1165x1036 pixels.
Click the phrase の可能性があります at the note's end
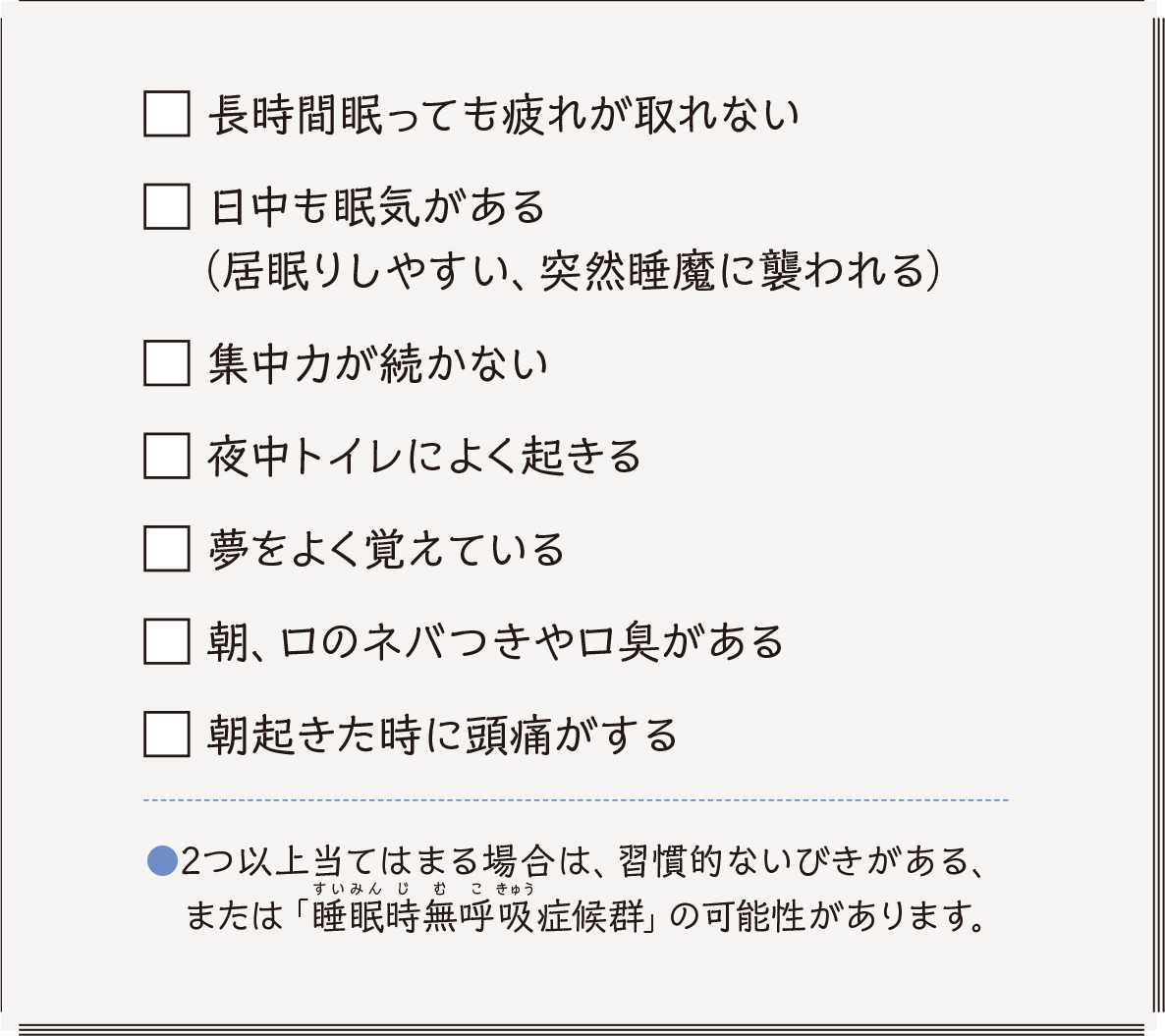827,917
